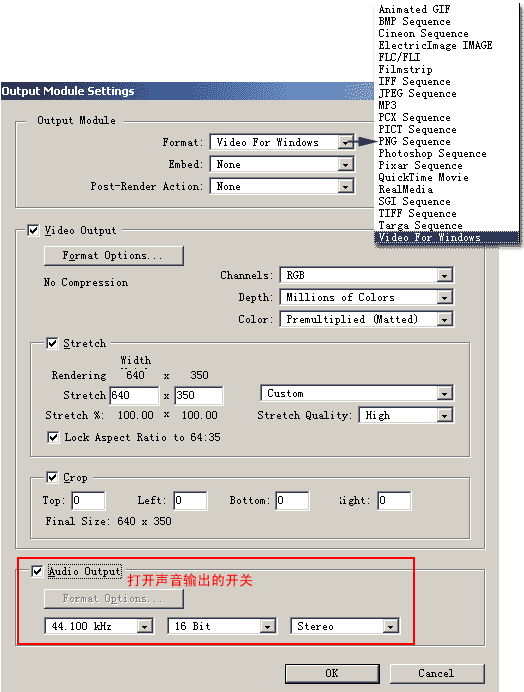Viewport: 524px width, 692px height.
Task: Toggle the Video Output checkbox
Action: point(33,230)
